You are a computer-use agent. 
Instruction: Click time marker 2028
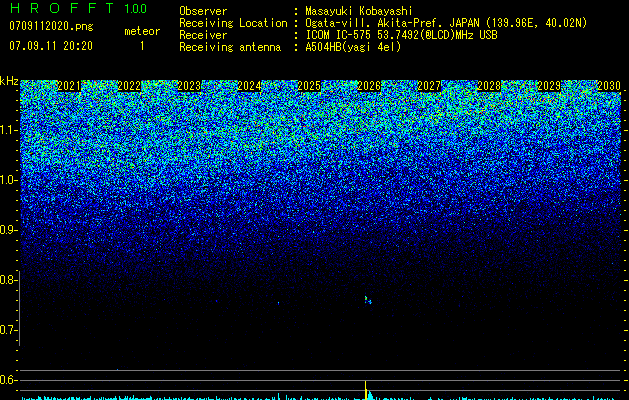coord(489,86)
